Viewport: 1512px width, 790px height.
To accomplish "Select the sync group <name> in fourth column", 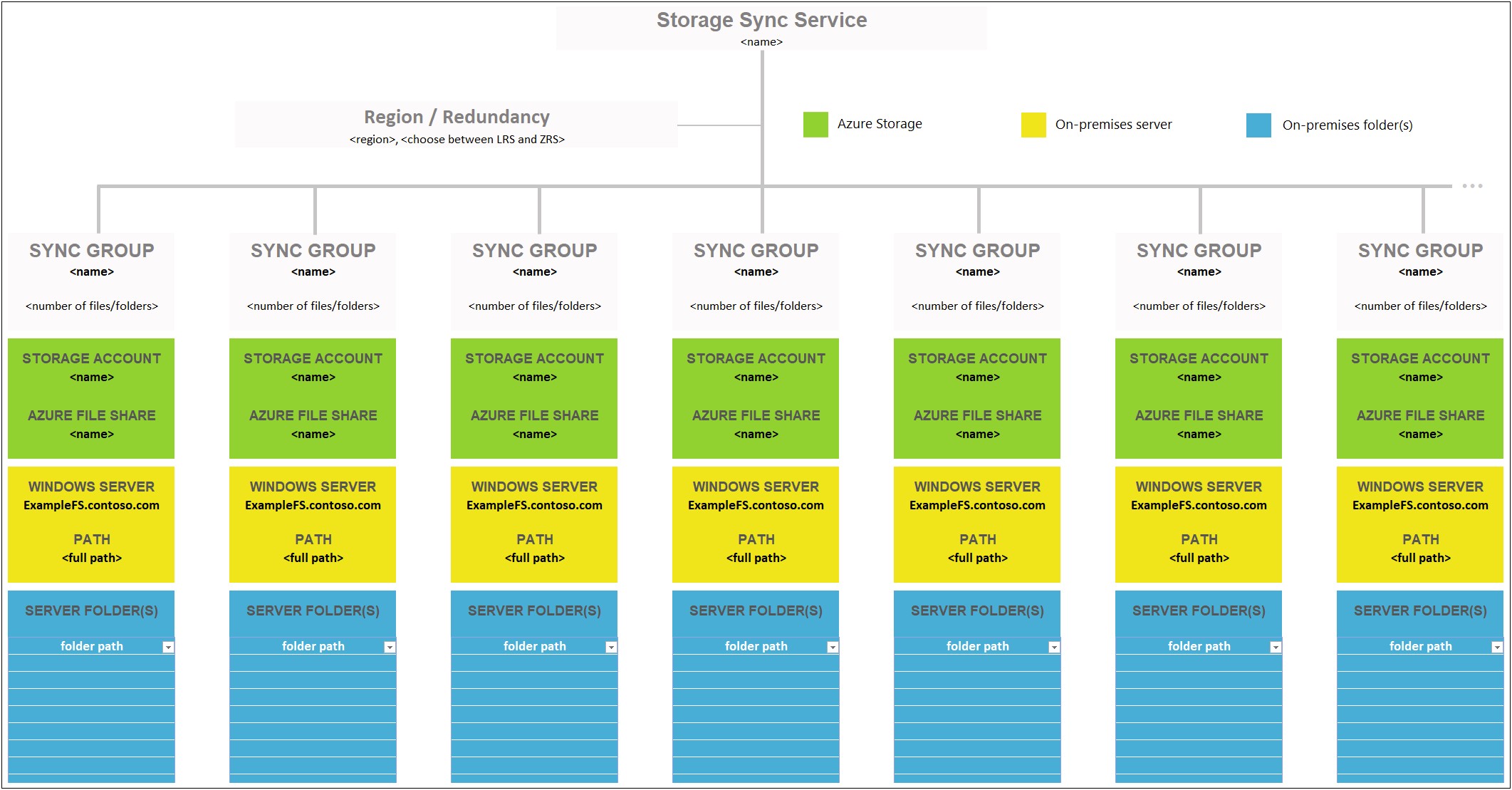I will pyautogui.click(x=756, y=271).
